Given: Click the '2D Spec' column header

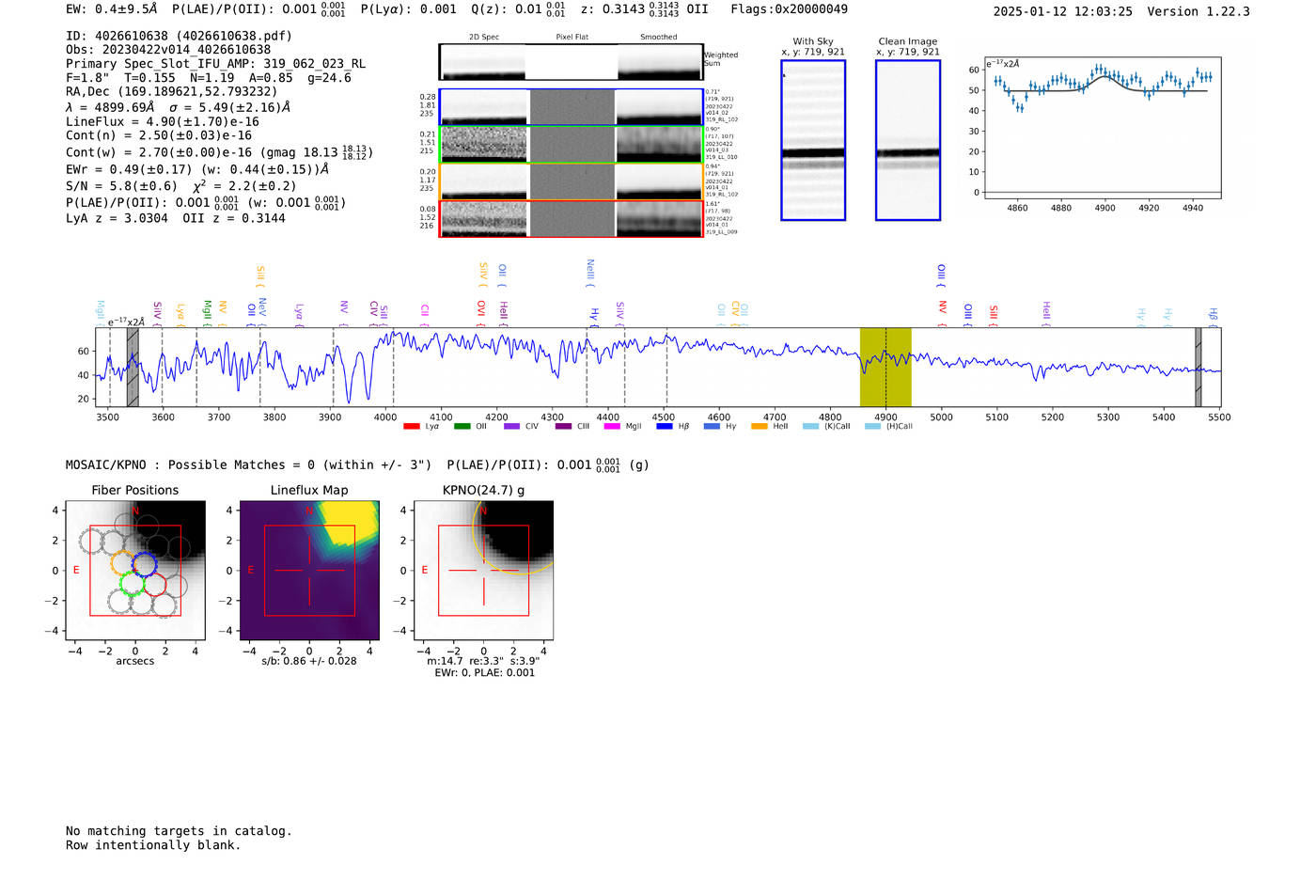Looking at the screenshot, I should [484, 38].
